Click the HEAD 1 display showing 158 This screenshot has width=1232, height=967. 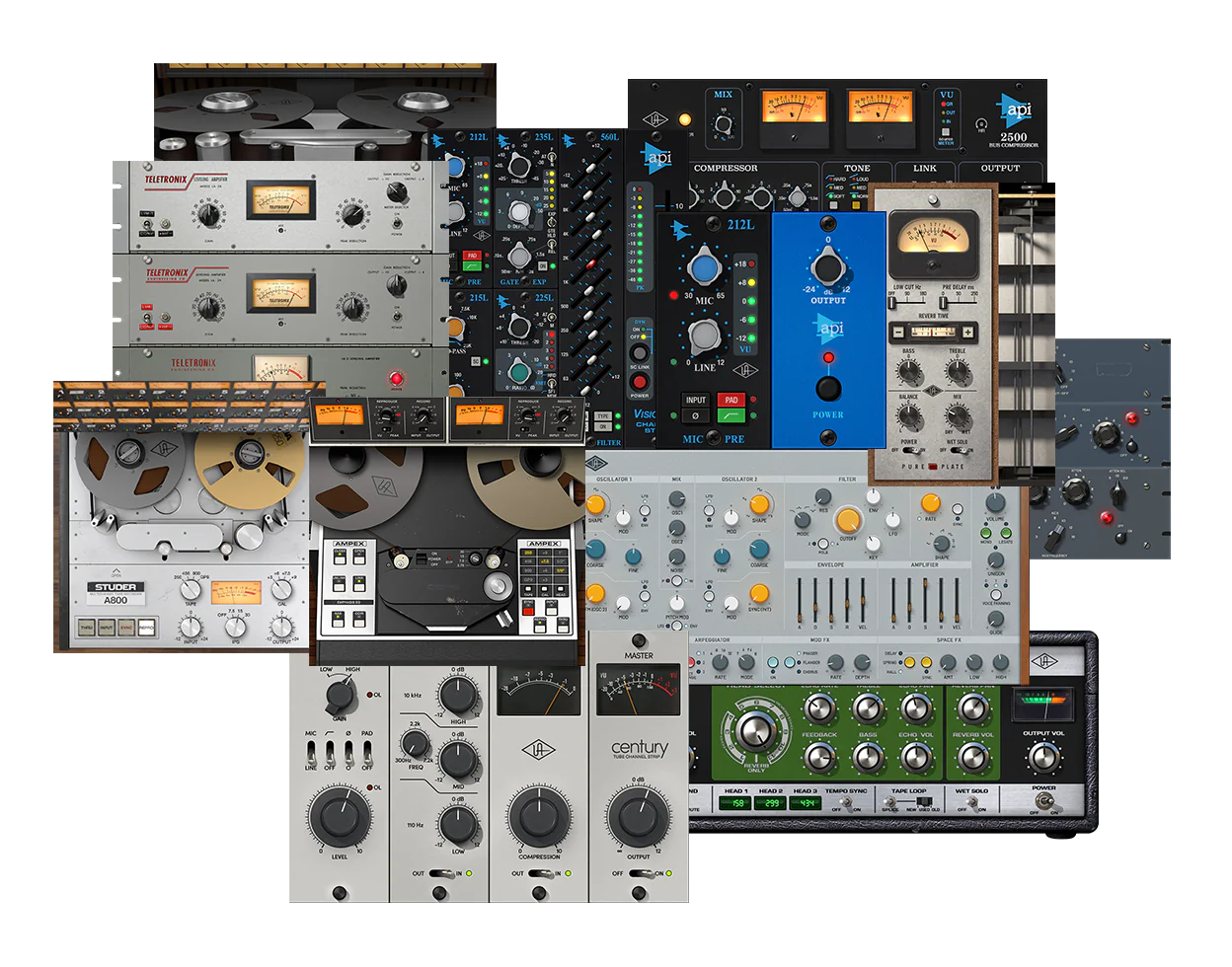coord(736,803)
